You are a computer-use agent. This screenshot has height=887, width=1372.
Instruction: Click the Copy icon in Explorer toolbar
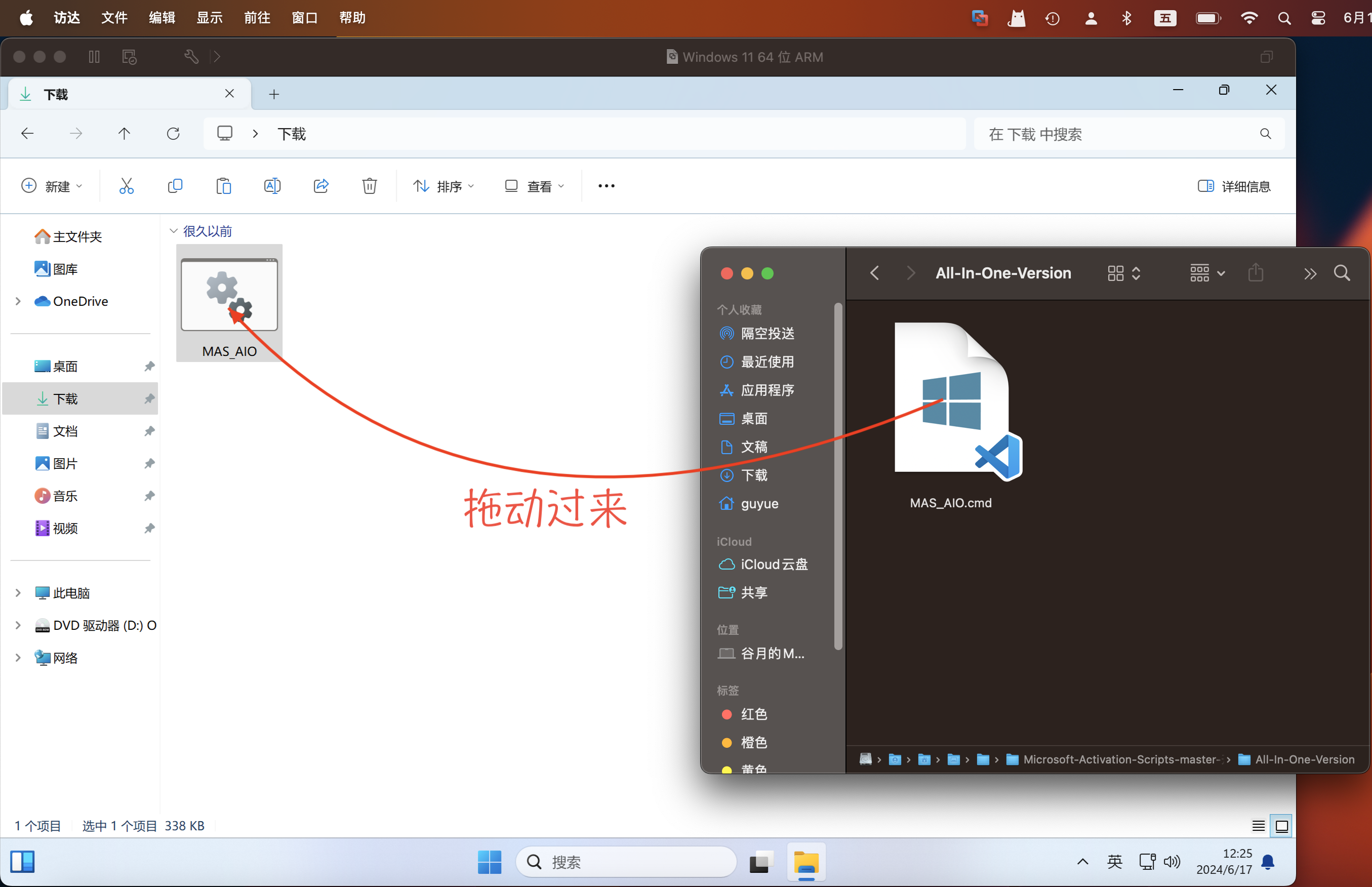(x=175, y=186)
